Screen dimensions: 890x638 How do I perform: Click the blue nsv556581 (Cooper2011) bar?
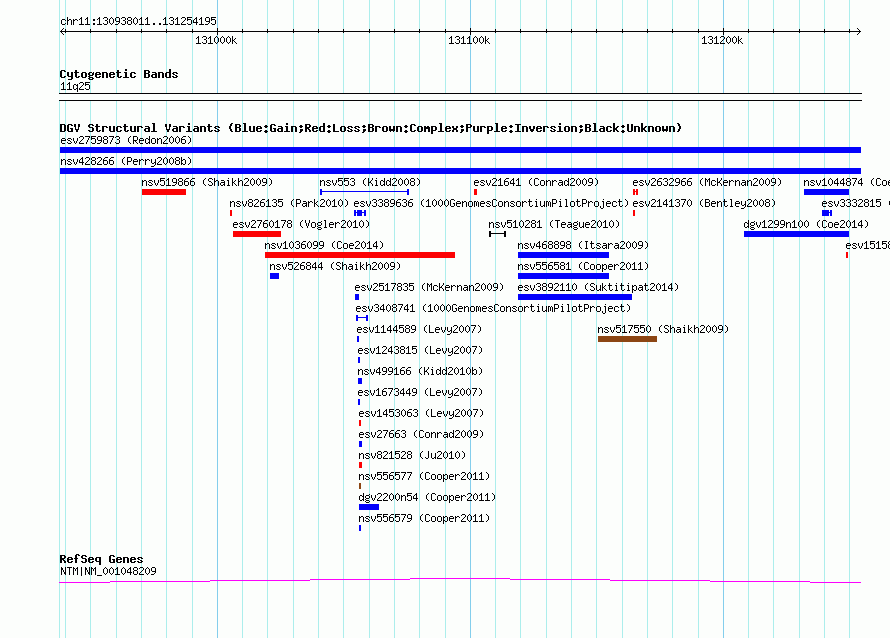563,276
